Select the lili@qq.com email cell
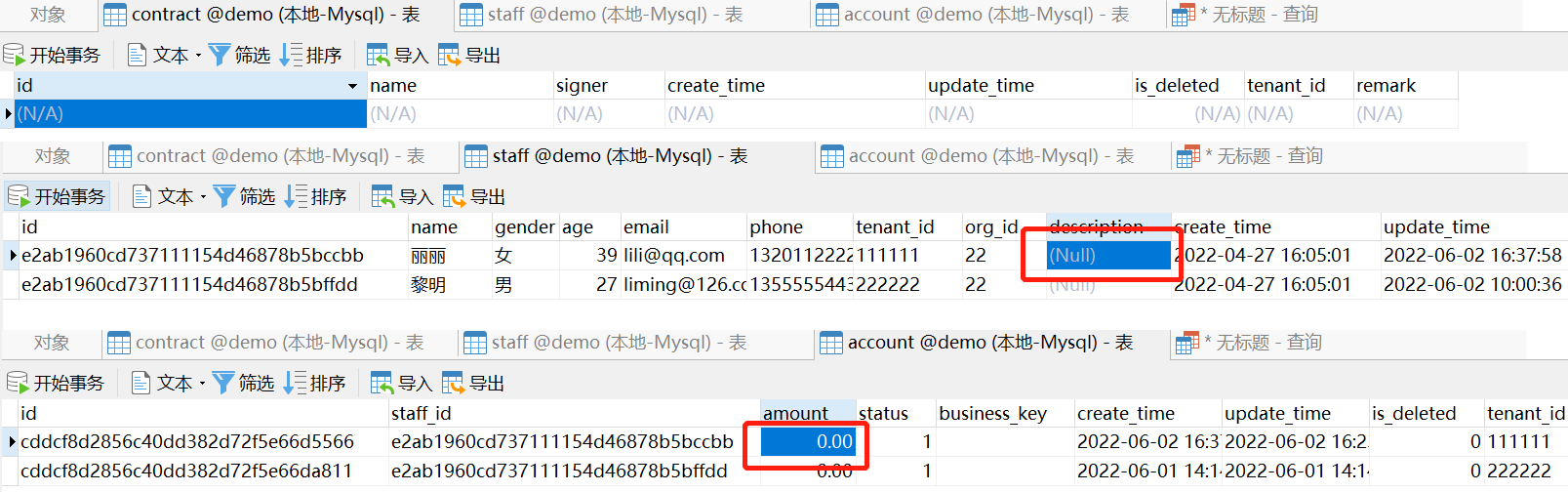1568x492 pixels. point(674,256)
